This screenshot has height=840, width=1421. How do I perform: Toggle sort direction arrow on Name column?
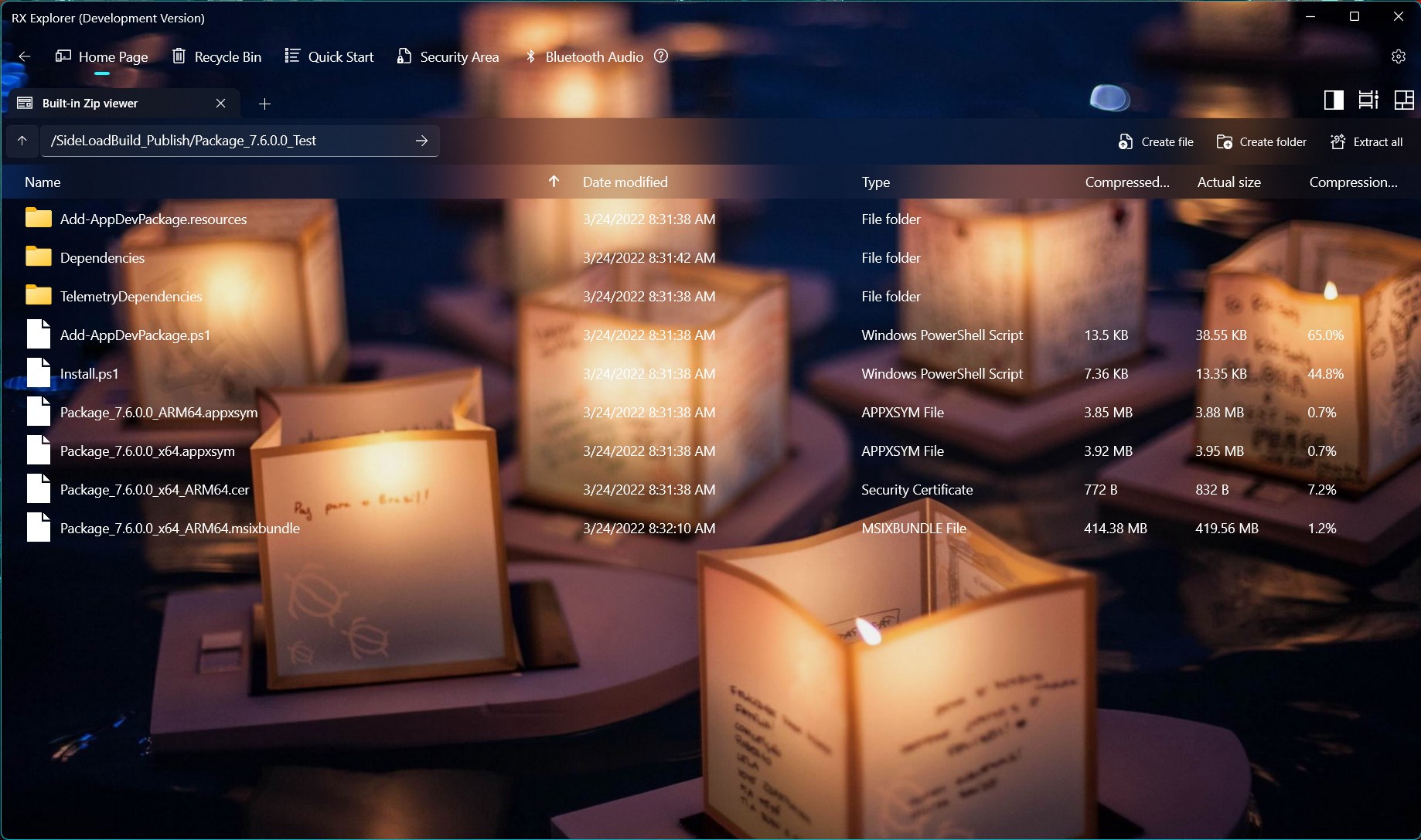[554, 182]
